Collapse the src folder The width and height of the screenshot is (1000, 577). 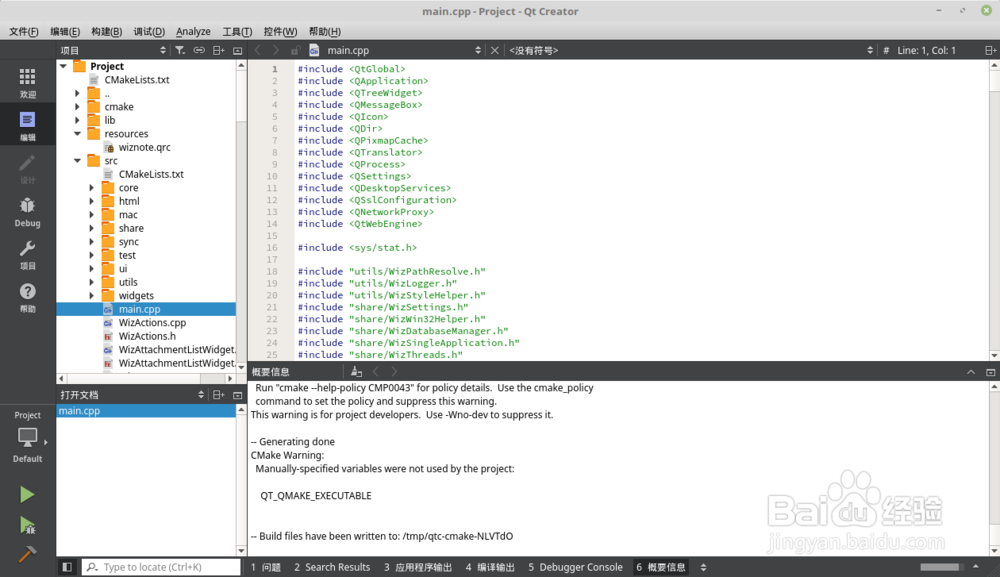(x=77, y=161)
